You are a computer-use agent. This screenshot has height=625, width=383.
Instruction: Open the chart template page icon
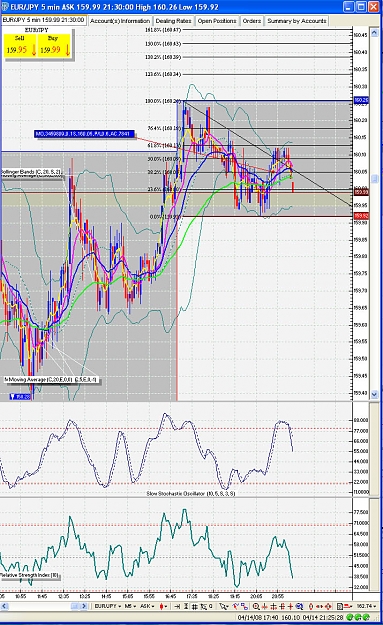pos(340,606)
